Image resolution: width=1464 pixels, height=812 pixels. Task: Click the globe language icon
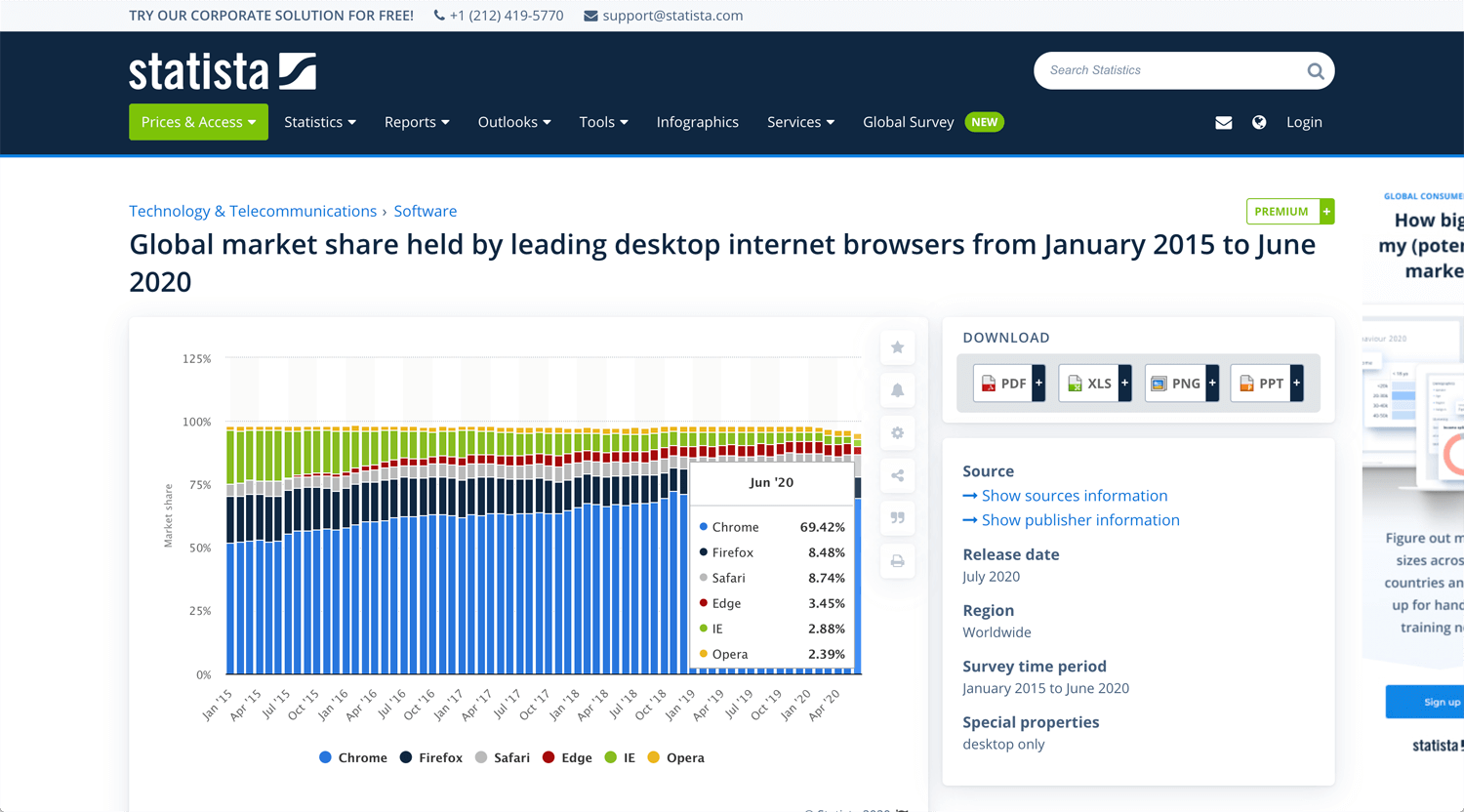1259,122
